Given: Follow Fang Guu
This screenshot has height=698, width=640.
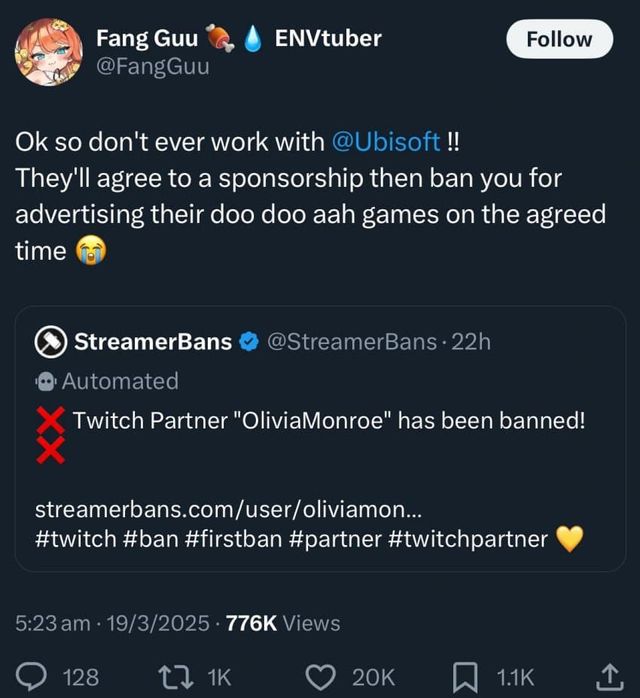Looking at the screenshot, I should [x=558, y=40].
